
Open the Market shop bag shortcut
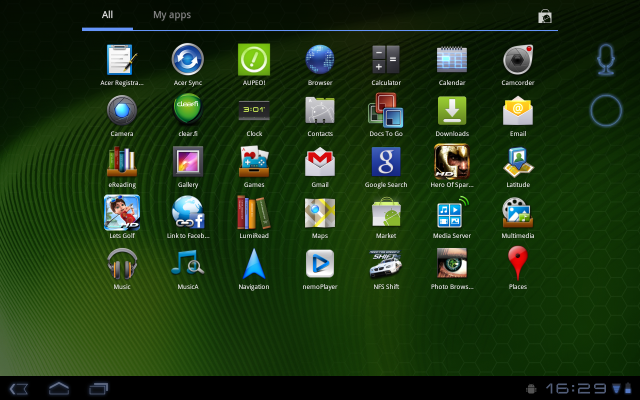(x=545, y=16)
